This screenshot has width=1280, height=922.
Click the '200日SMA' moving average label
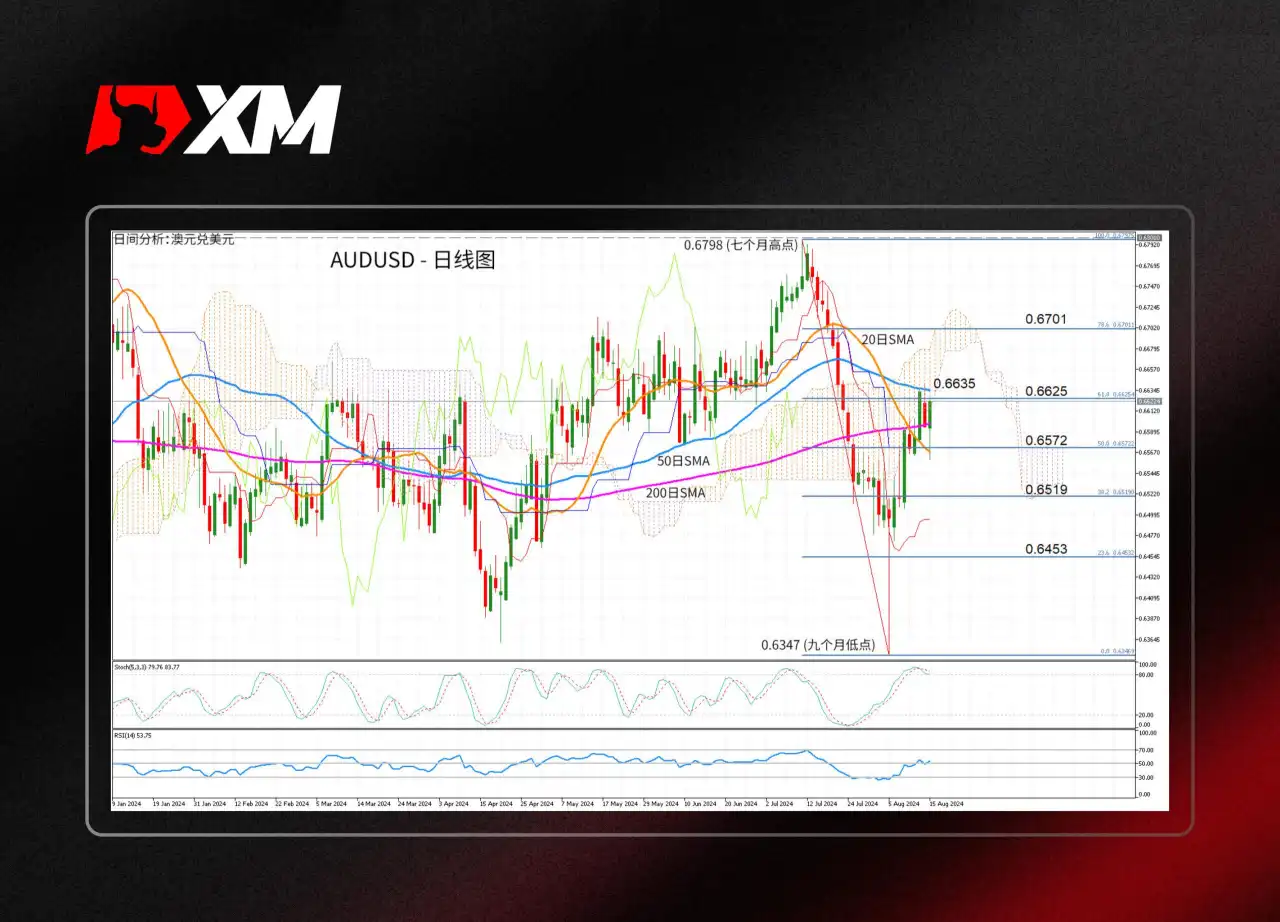[675, 493]
